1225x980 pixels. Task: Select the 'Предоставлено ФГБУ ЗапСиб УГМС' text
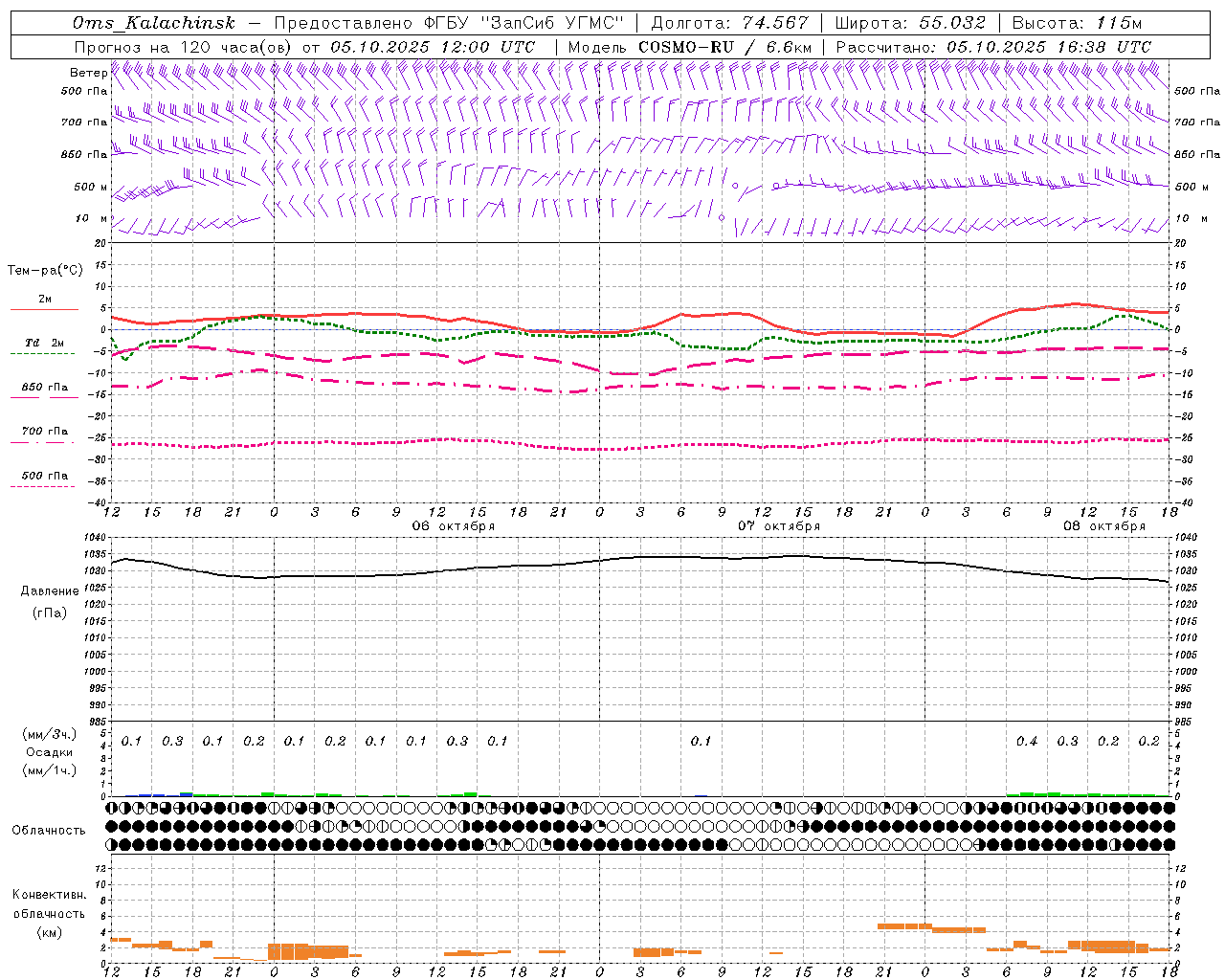coord(450,23)
